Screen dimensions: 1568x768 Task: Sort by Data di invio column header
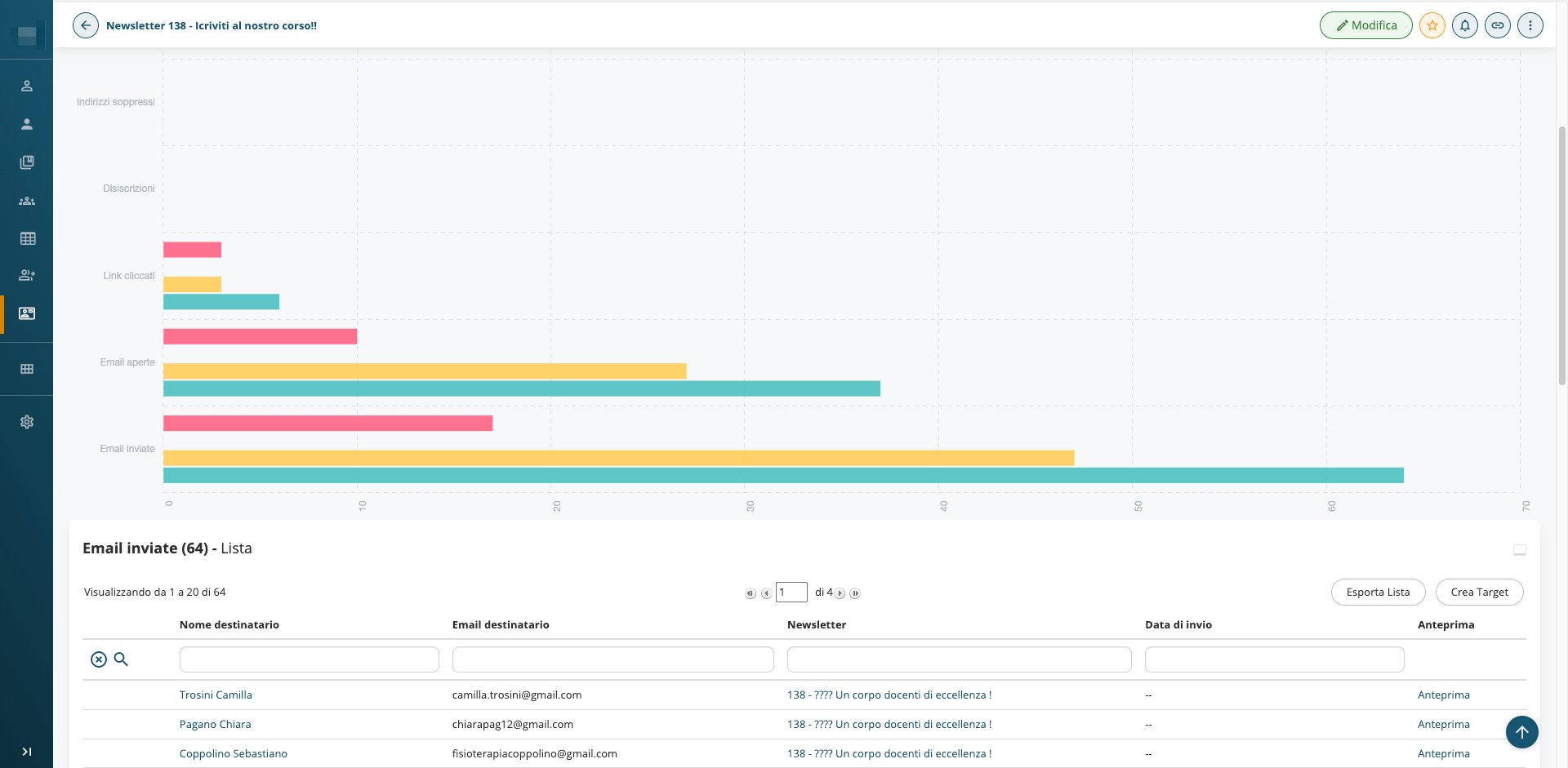point(1178,625)
